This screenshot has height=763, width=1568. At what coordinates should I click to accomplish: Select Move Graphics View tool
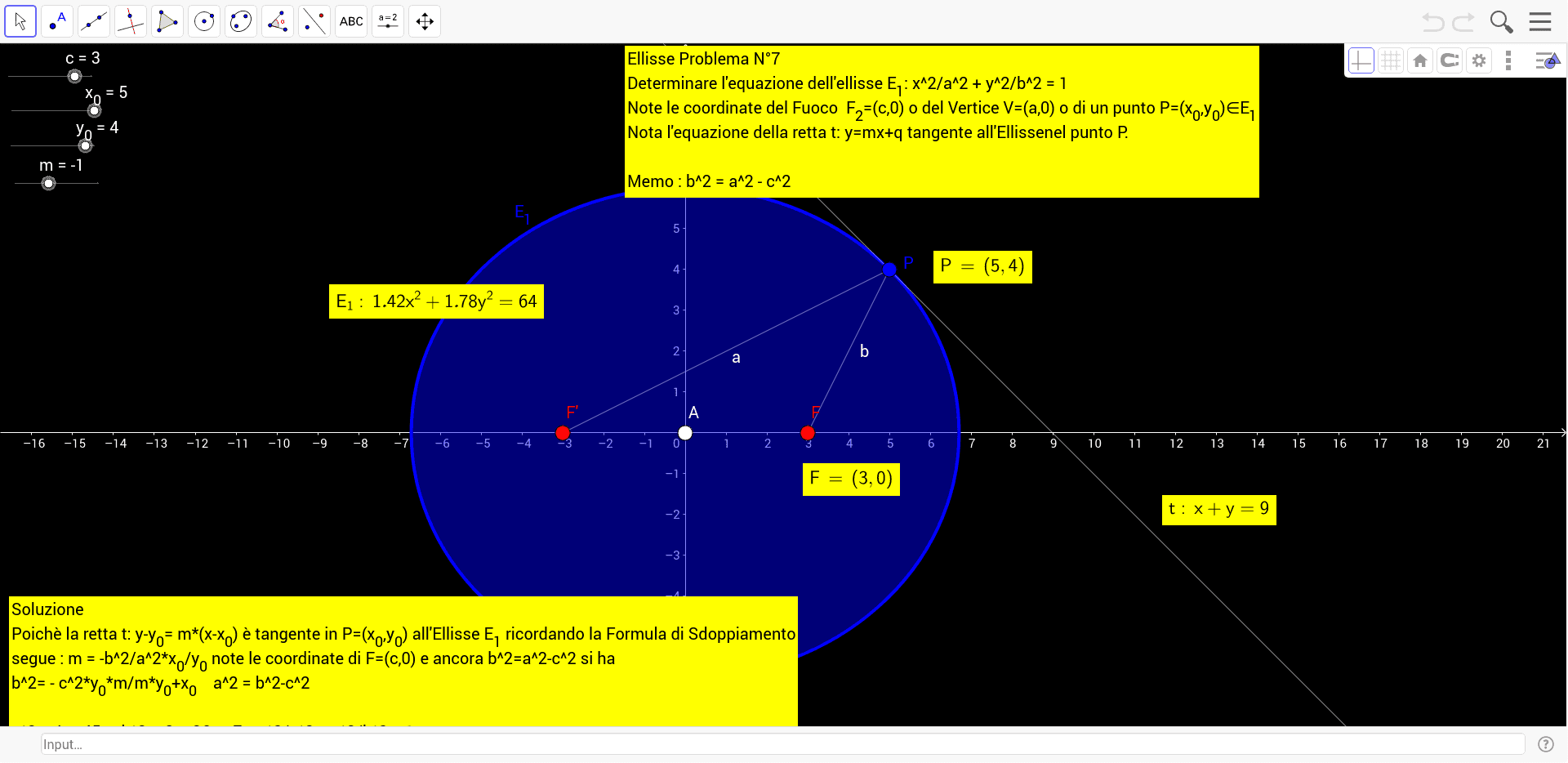tap(425, 21)
